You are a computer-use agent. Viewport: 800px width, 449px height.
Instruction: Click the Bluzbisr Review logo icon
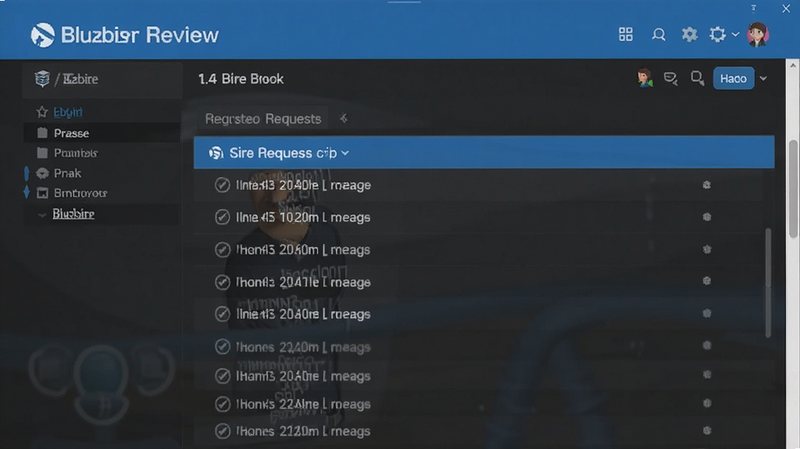click(x=42, y=35)
